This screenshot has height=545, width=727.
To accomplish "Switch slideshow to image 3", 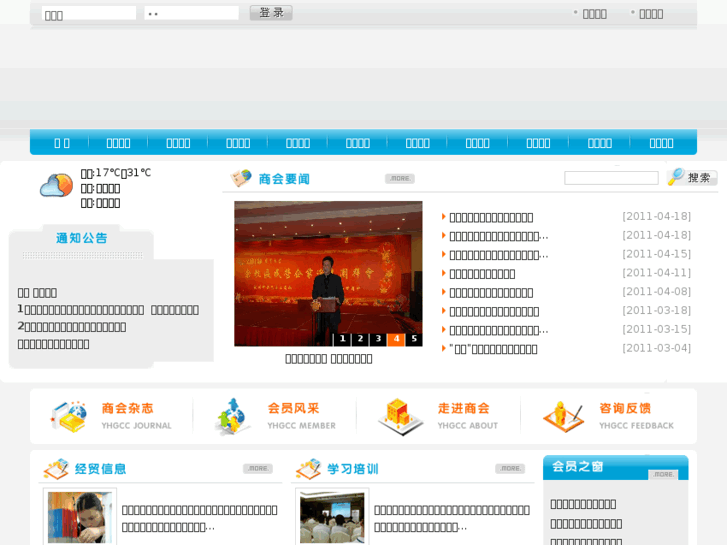I will (378, 339).
